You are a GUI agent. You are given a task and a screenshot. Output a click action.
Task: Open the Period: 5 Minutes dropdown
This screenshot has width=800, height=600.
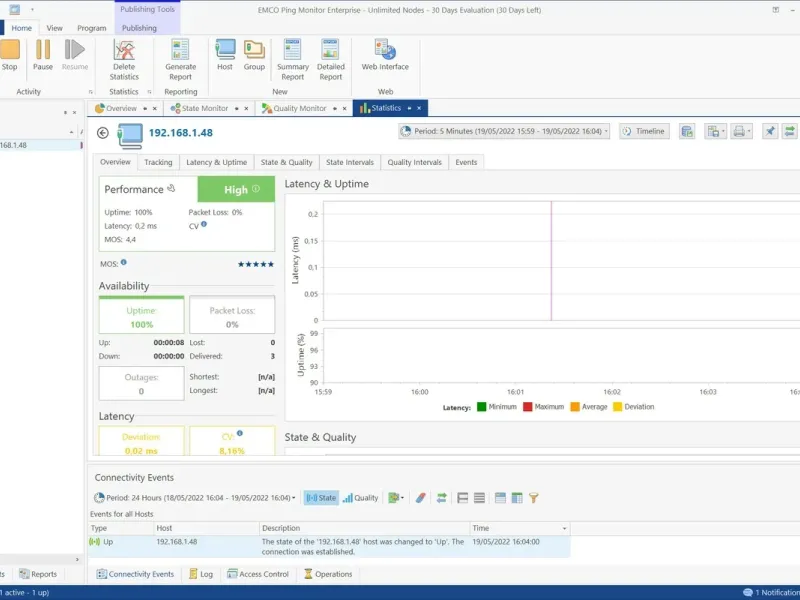coord(503,131)
